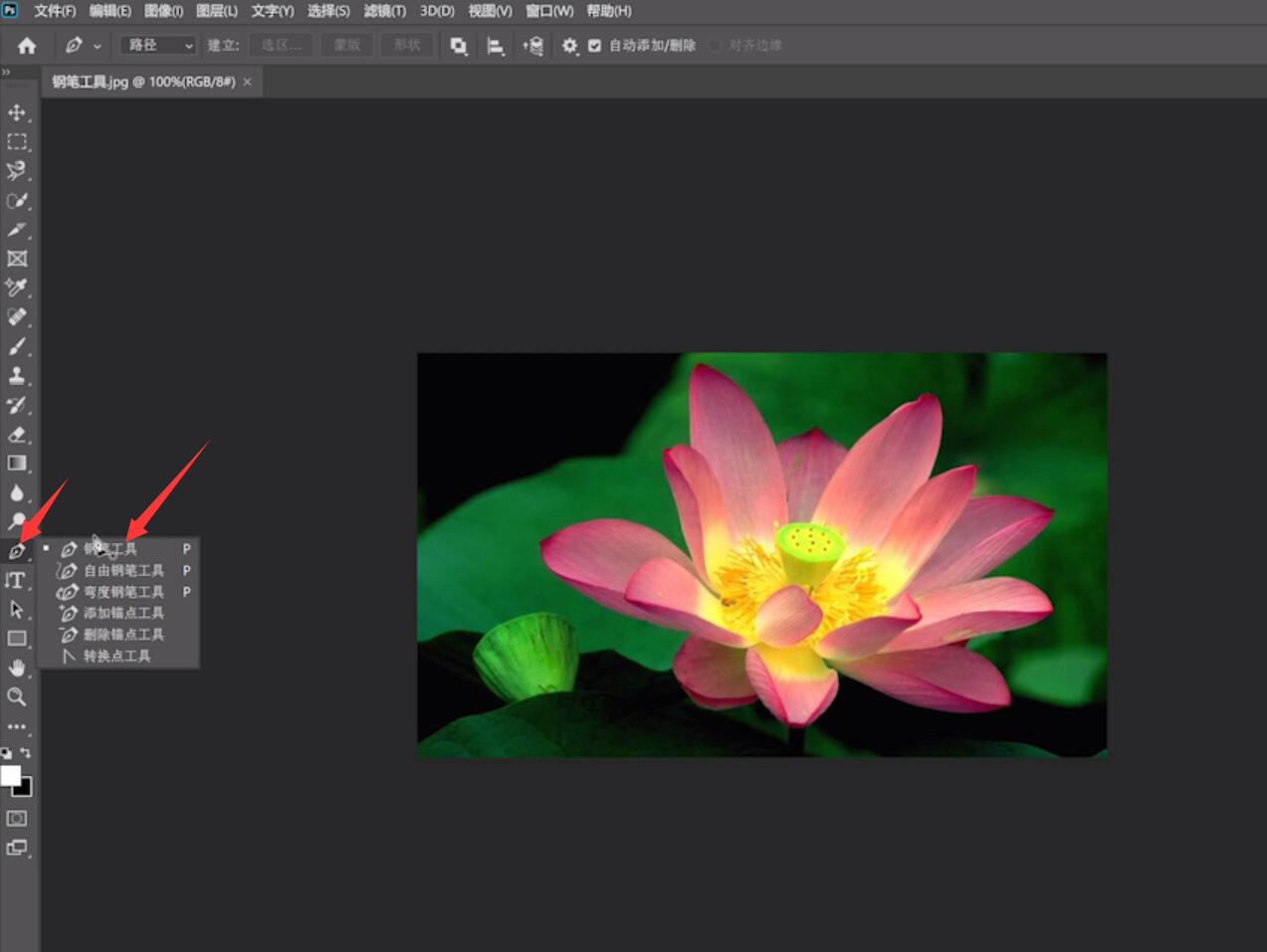The width and height of the screenshot is (1267, 952).
Task: Select the Type tool
Action: [17, 580]
